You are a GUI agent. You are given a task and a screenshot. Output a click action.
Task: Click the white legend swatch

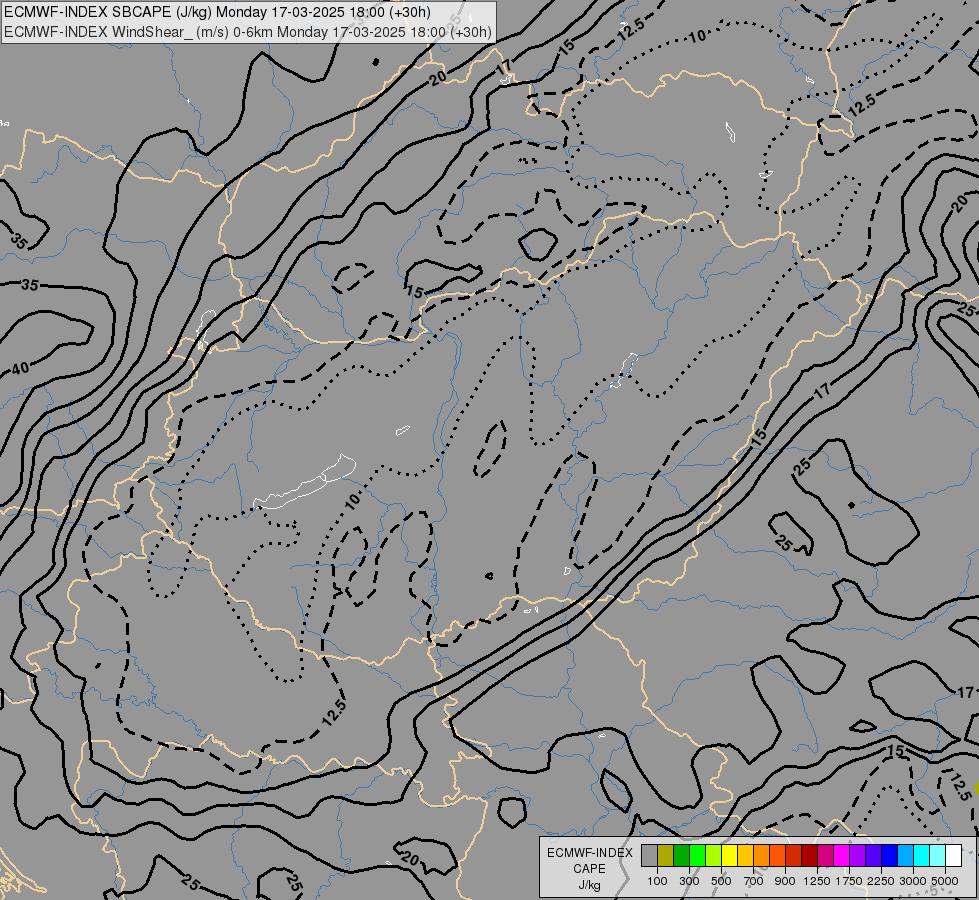[953, 855]
